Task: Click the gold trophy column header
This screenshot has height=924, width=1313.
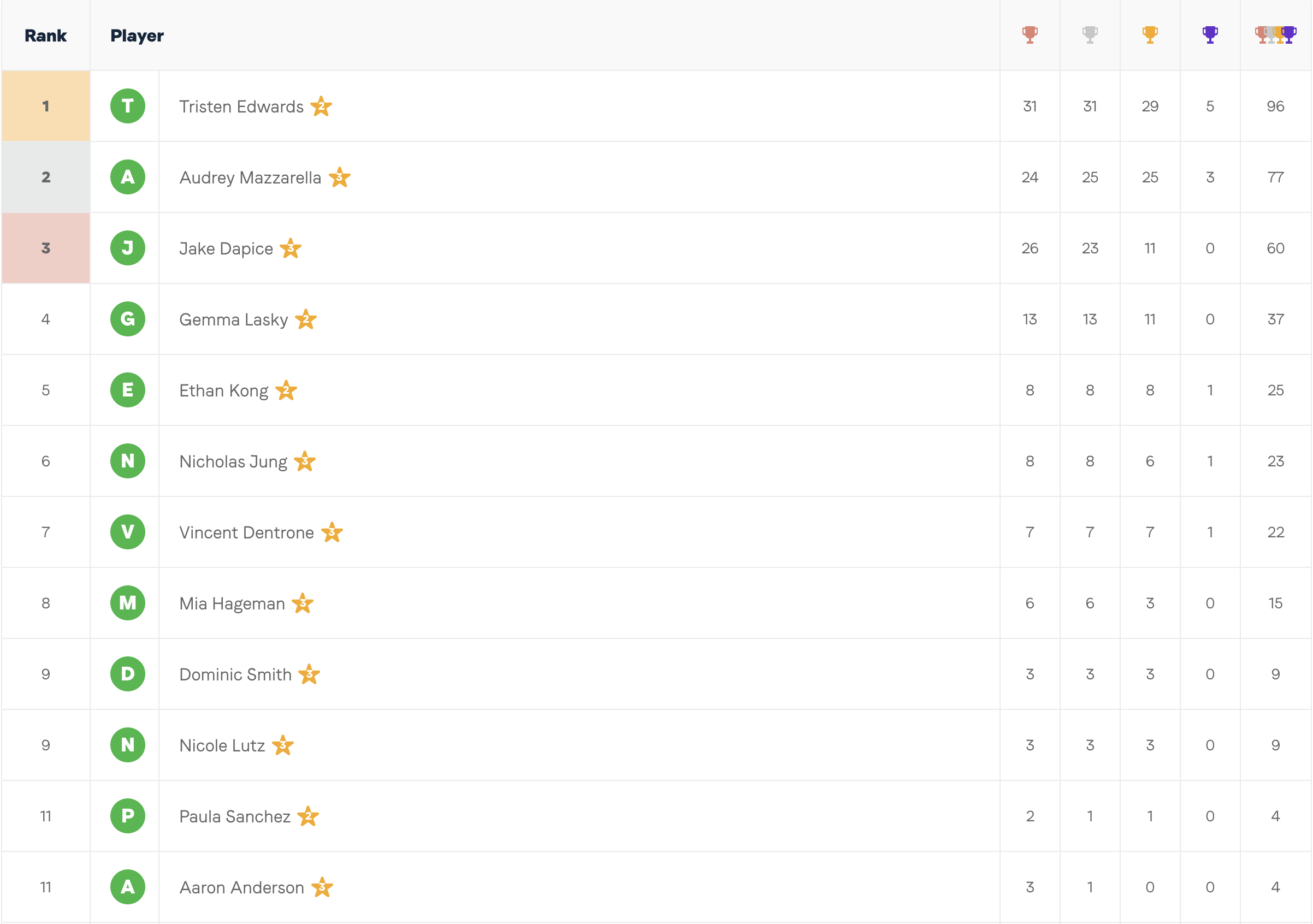Action: (x=1150, y=35)
